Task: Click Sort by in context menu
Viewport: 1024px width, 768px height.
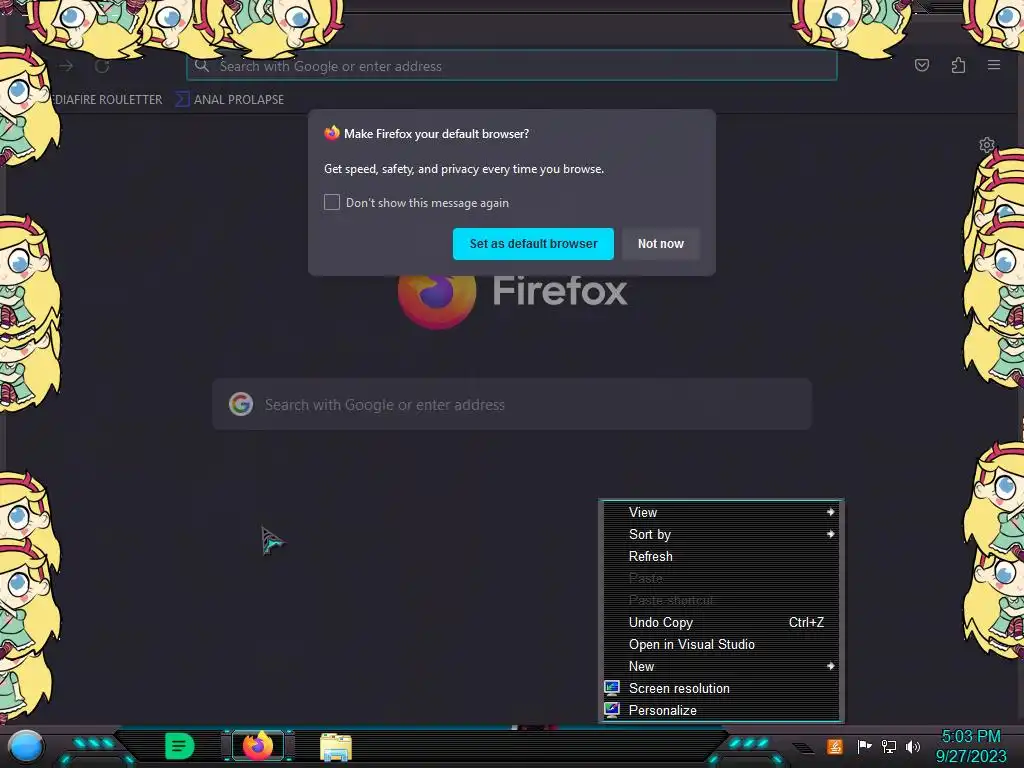Action: click(721, 534)
